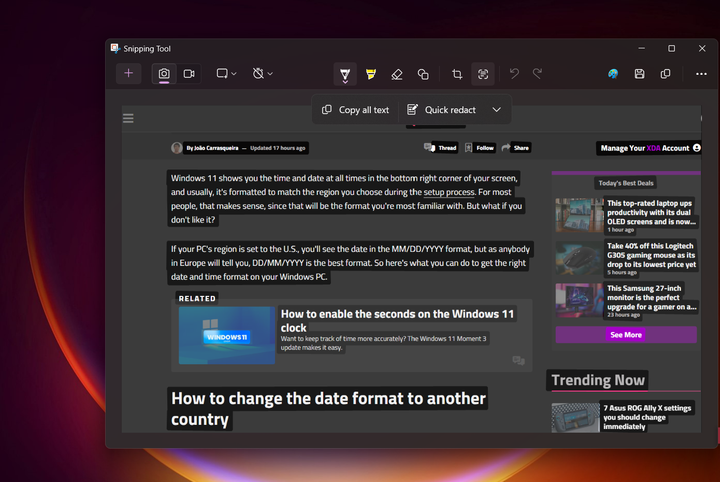The width and height of the screenshot is (720, 482).
Task: Close the Snipping Tool window
Action: tap(702, 48)
